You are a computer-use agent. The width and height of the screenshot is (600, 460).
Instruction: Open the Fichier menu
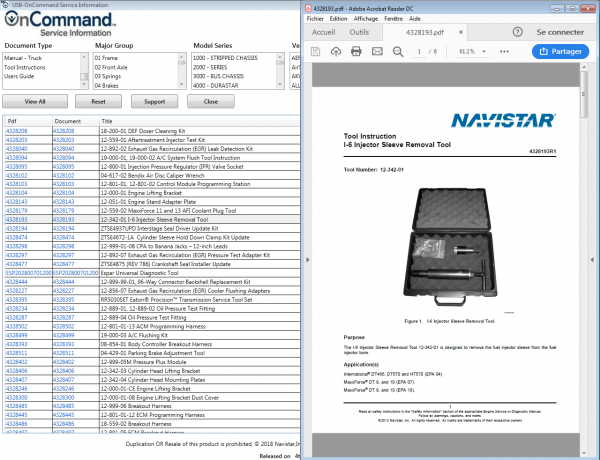click(315, 19)
